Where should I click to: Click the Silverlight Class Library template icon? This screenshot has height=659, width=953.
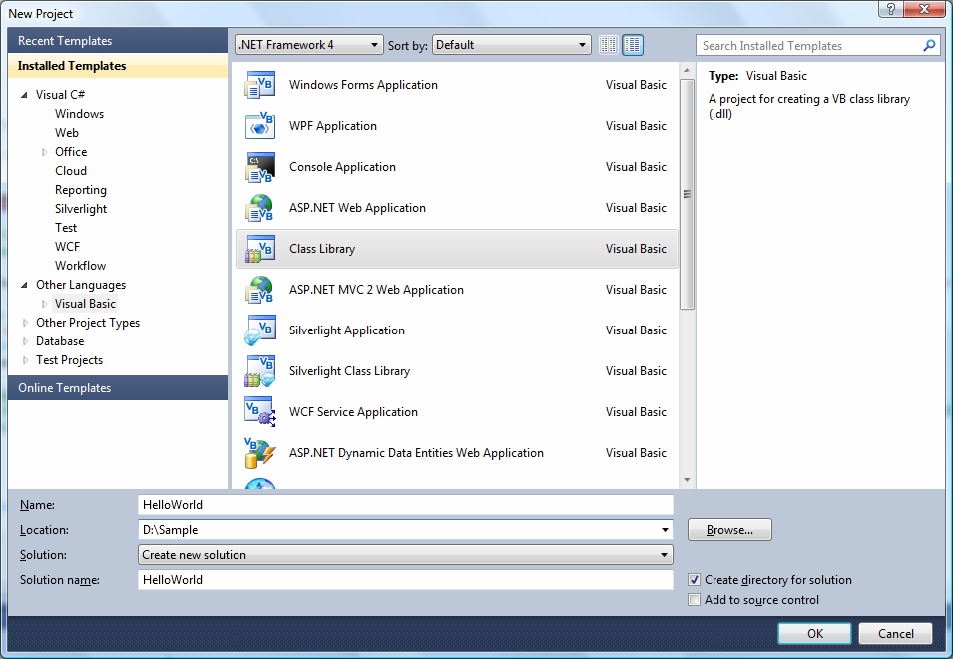(x=260, y=371)
